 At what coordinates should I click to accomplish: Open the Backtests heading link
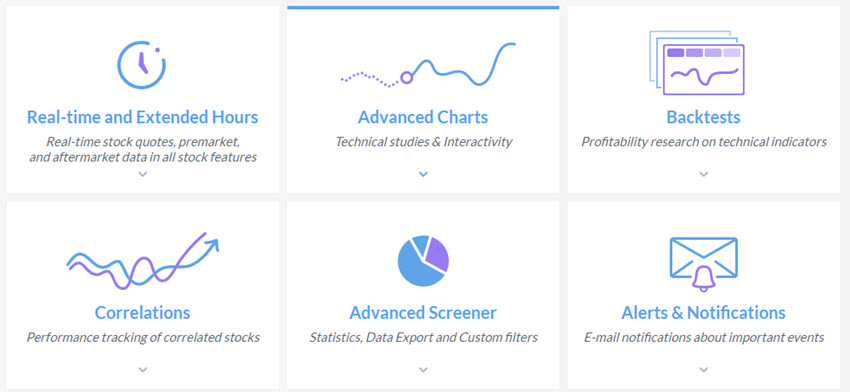[704, 117]
